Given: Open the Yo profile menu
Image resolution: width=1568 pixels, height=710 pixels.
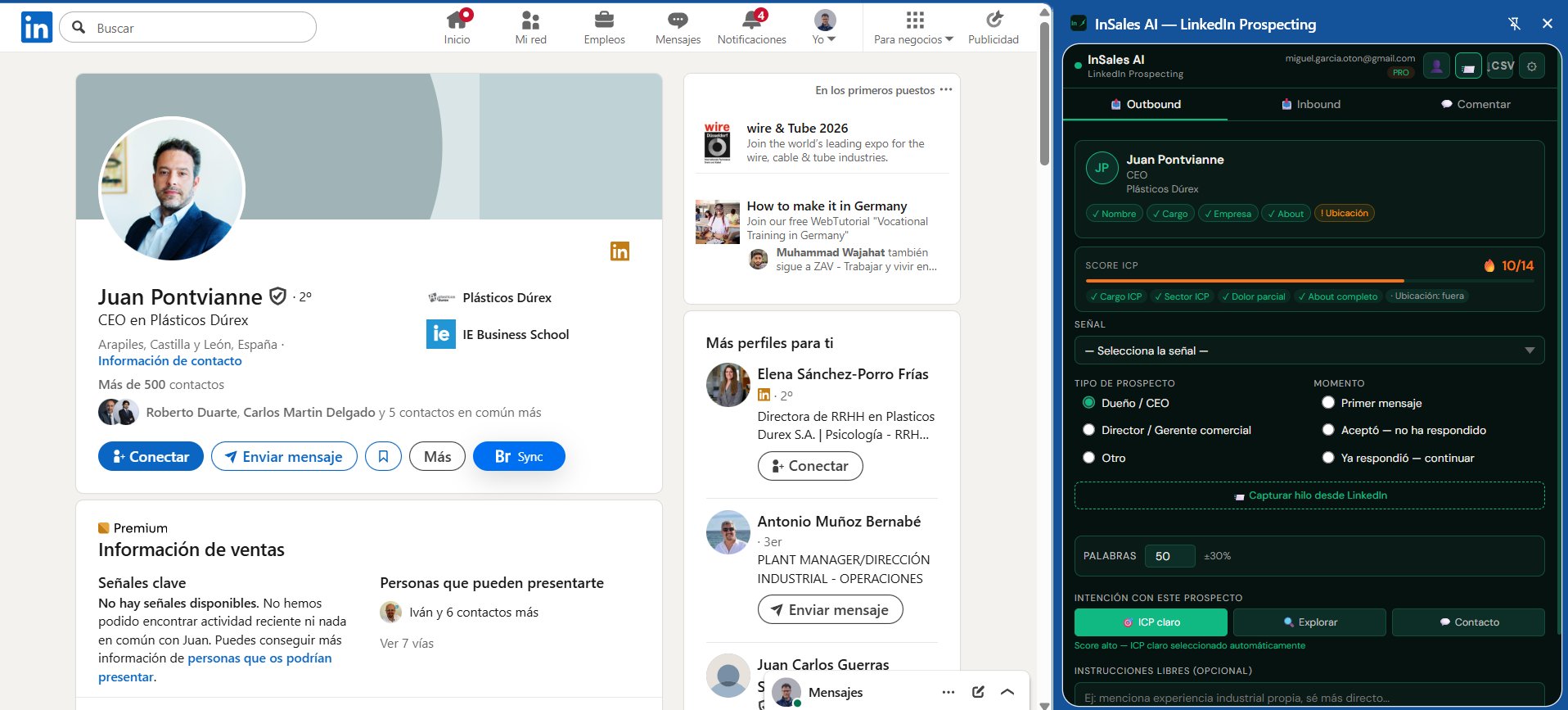Looking at the screenshot, I should click(824, 27).
